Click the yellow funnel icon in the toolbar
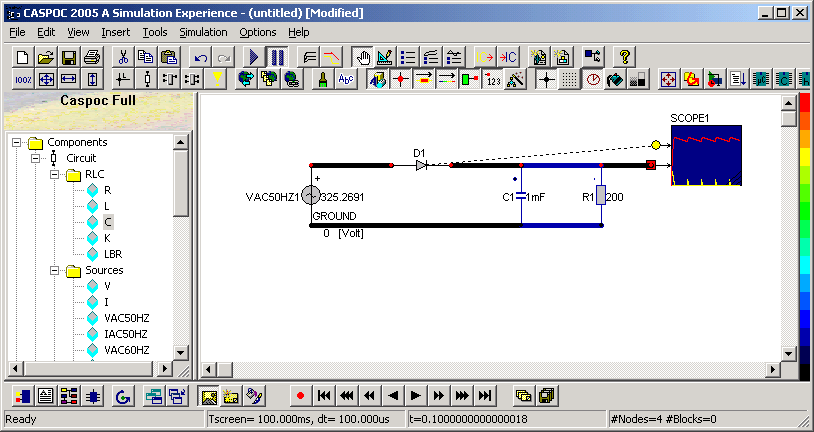Screen dimensions: 814x432 [217, 79]
